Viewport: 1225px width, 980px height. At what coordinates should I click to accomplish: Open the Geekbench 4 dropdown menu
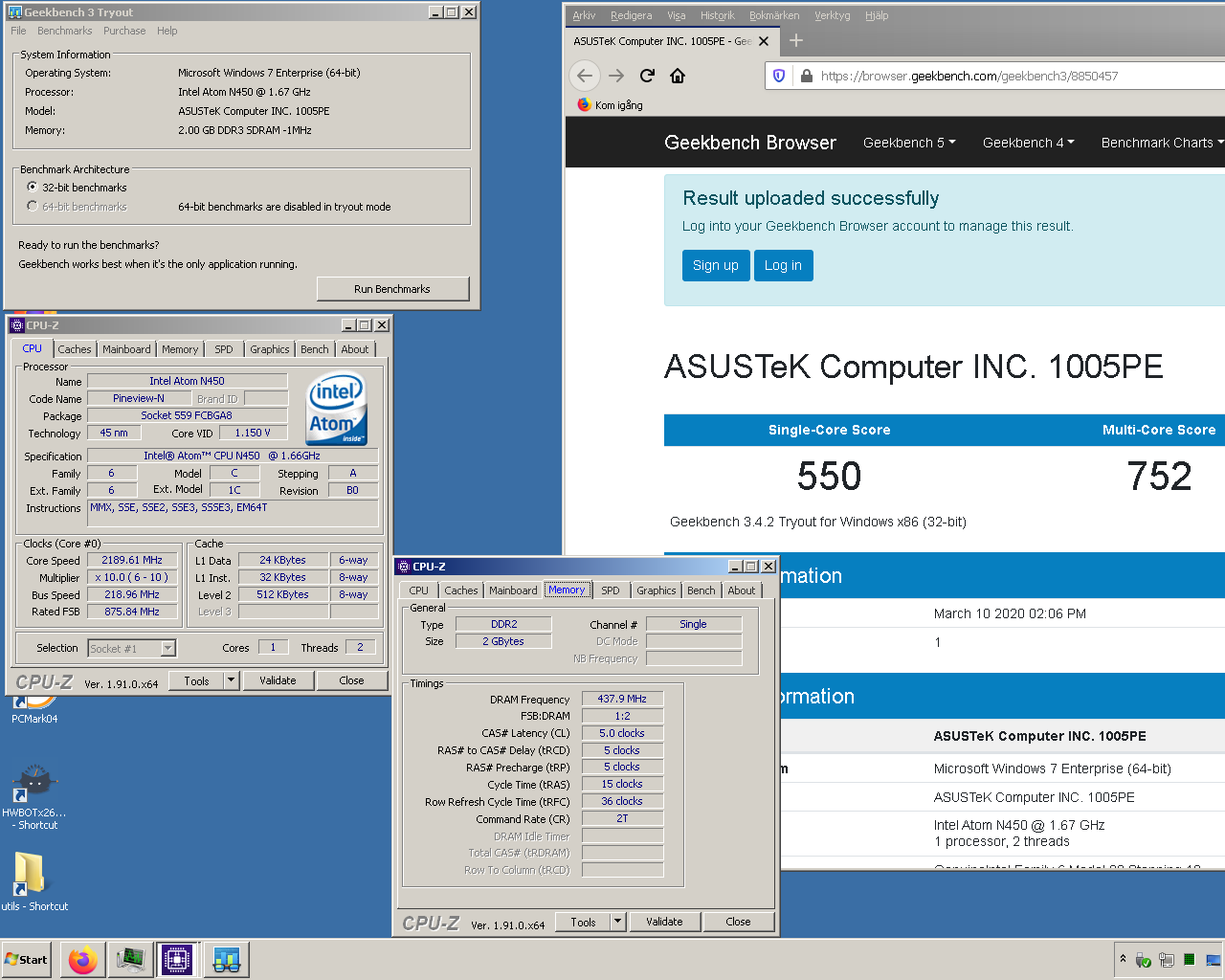[1029, 143]
